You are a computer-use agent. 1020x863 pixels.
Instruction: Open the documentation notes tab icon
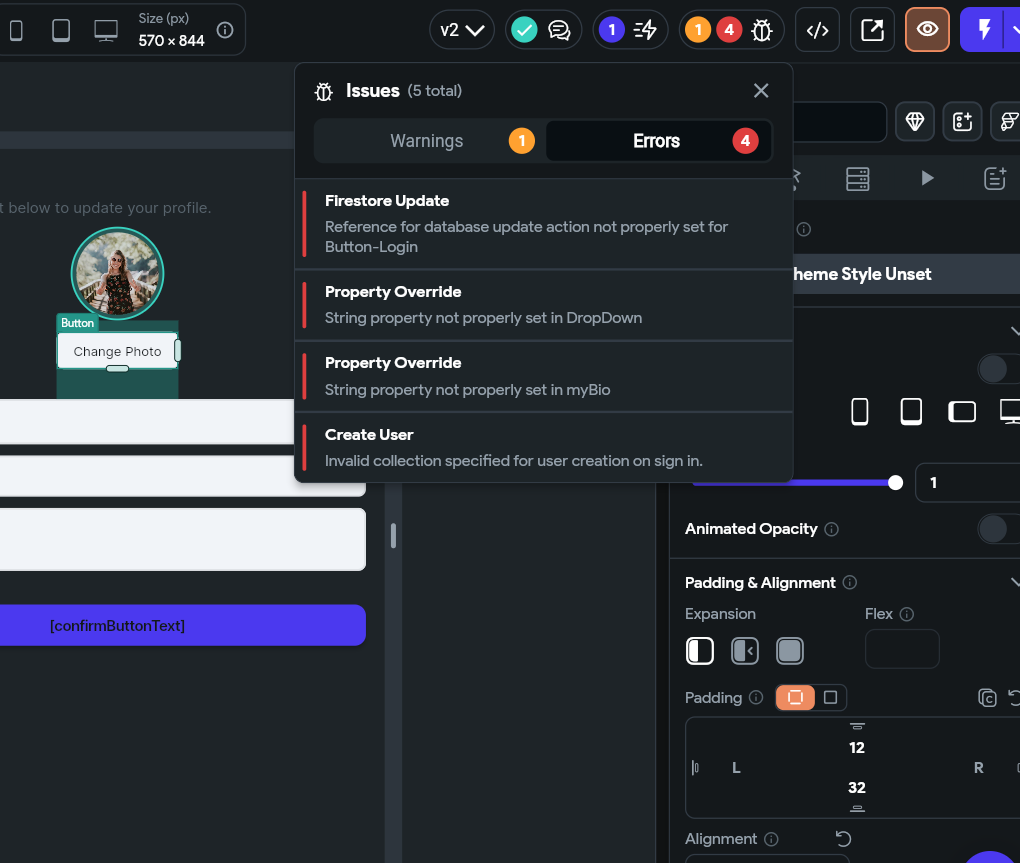click(x=995, y=178)
